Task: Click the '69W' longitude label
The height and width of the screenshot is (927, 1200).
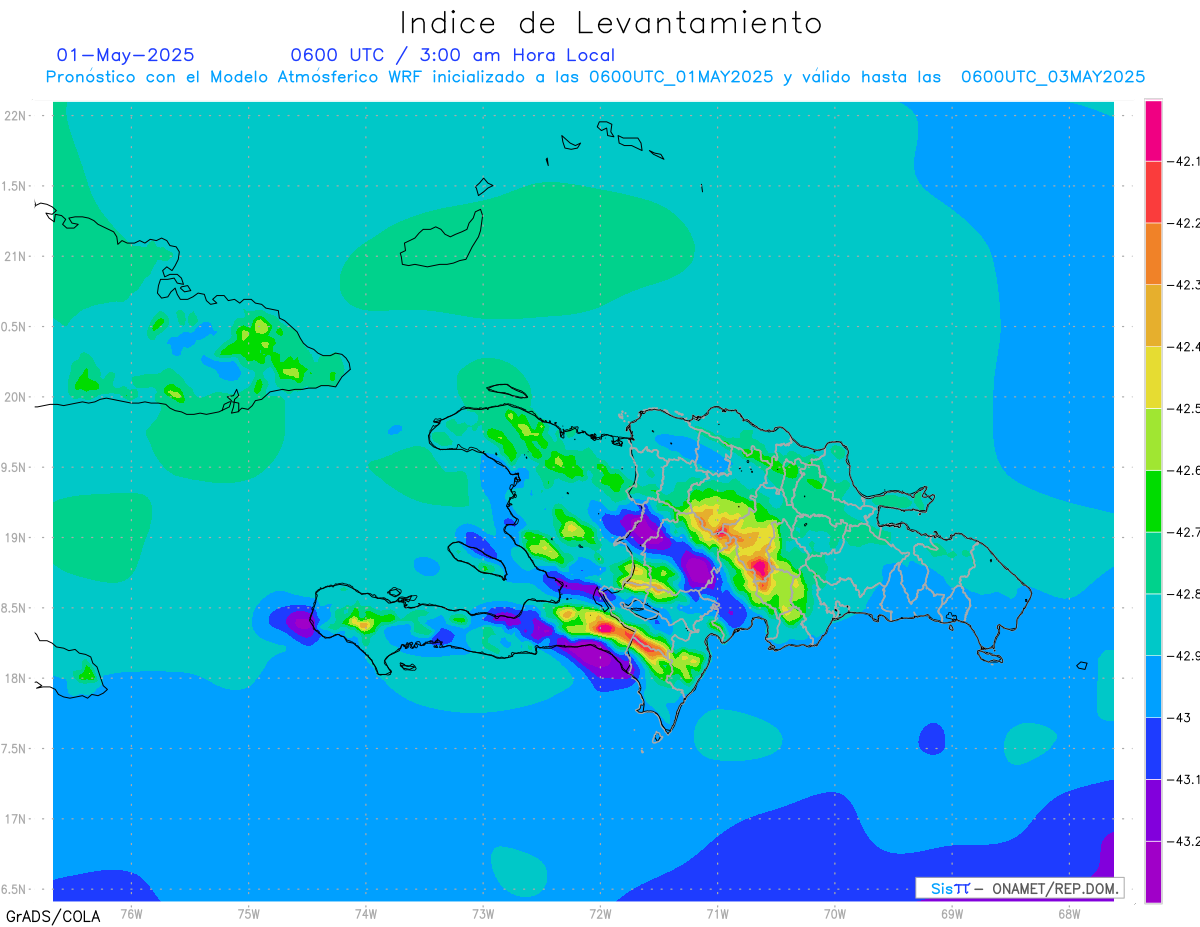Action: tap(952, 914)
